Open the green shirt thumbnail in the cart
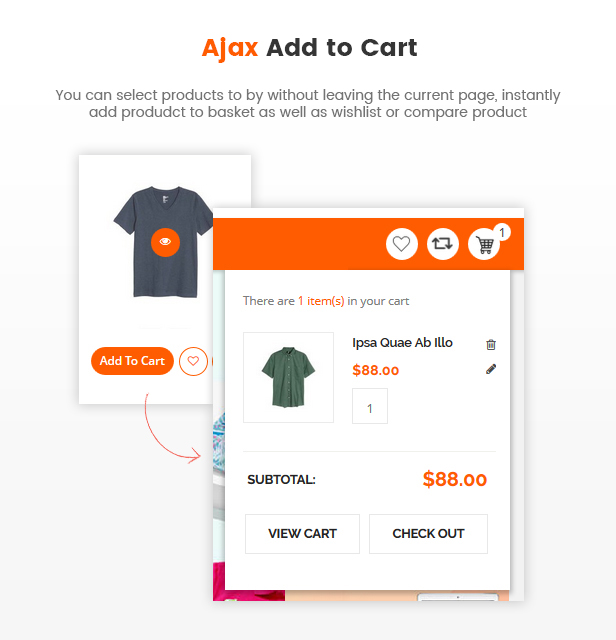Viewport: 616px width, 640px height. coord(288,377)
